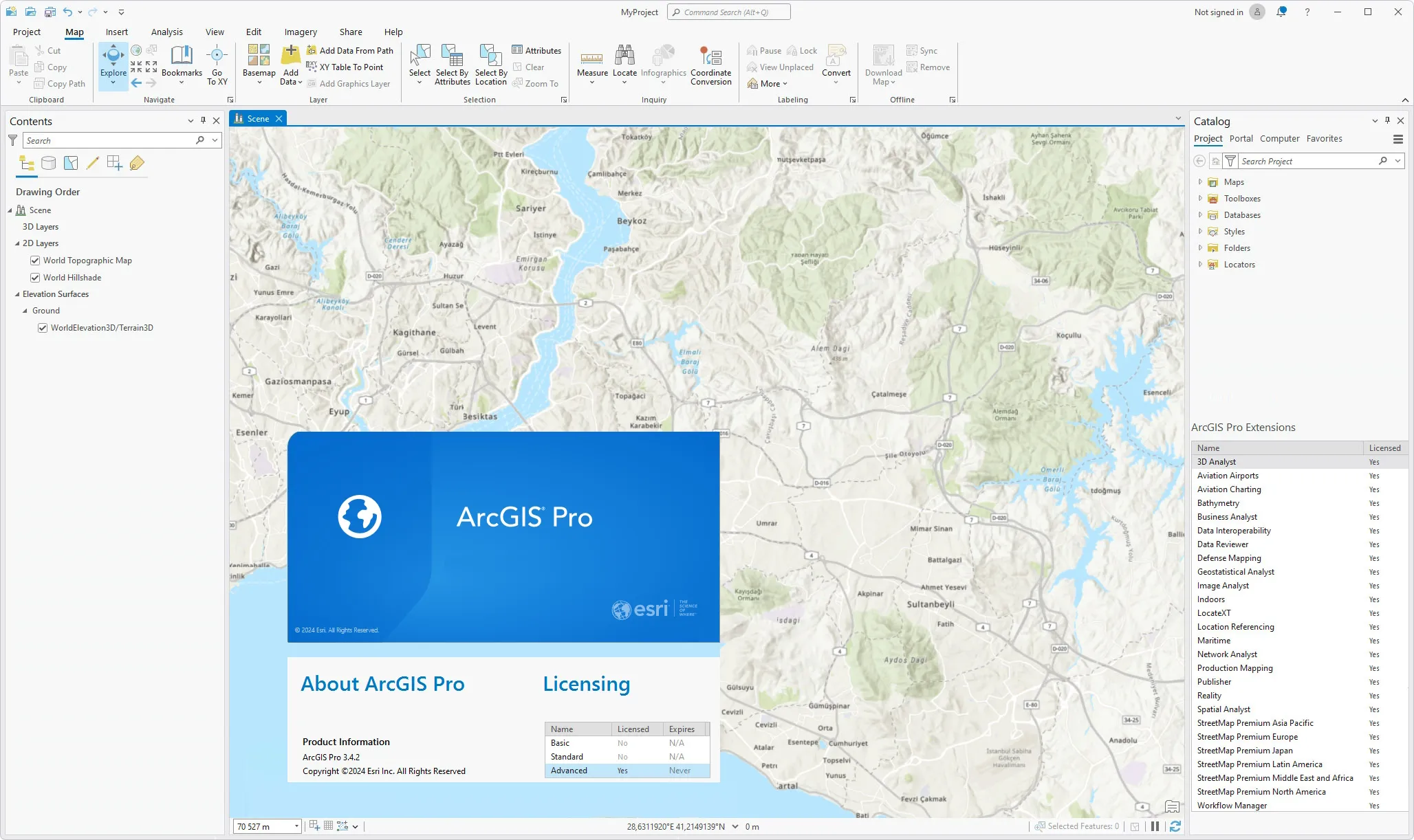Expand the Maps node in Catalog
Image resolution: width=1414 pixels, height=840 pixels.
(1200, 182)
